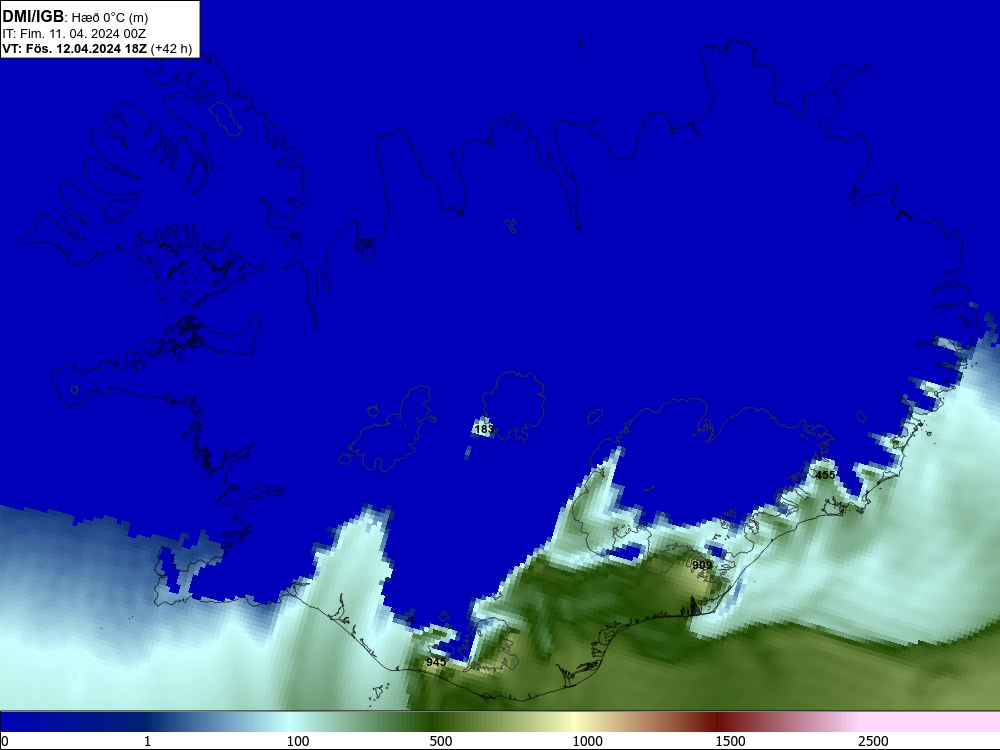Click the 'IT: Fim. 11. 04. 2024 00Z' line

(74, 33)
